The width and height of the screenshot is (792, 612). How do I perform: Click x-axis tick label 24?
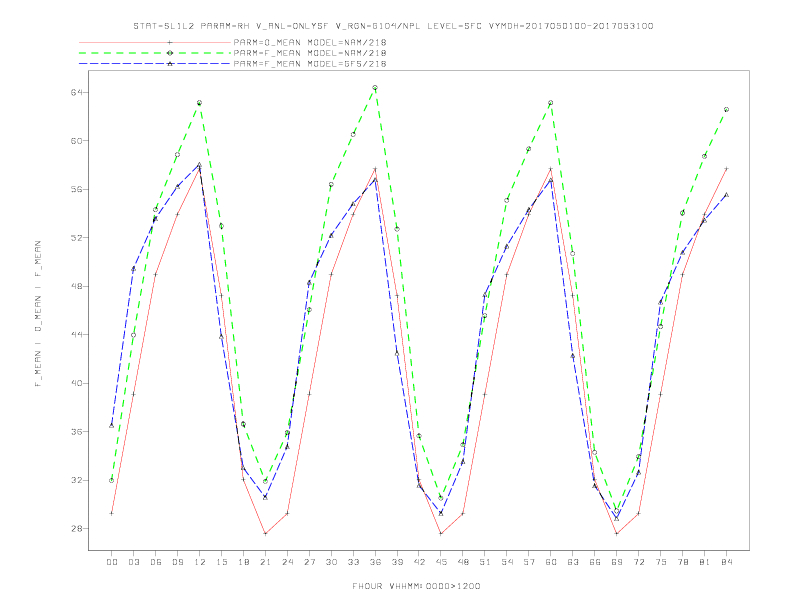tap(287, 562)
